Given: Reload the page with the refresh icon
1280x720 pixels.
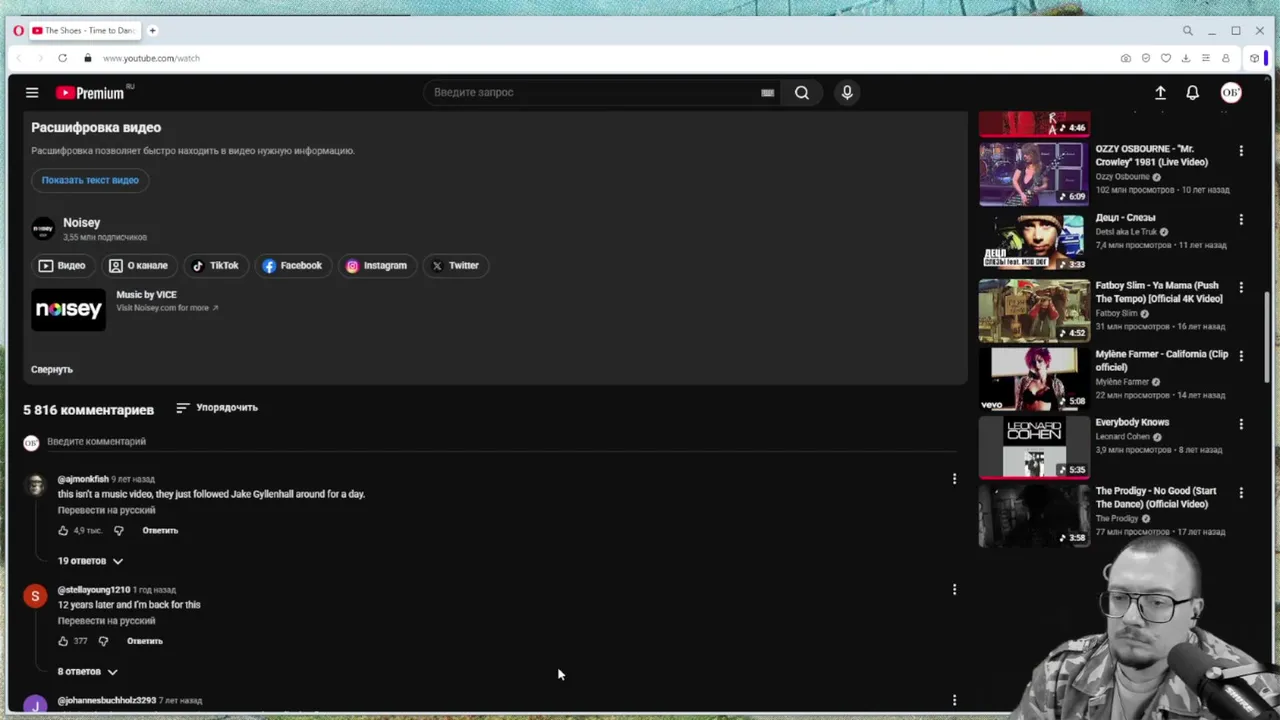Looking at the screenshot, I should 62,58.
